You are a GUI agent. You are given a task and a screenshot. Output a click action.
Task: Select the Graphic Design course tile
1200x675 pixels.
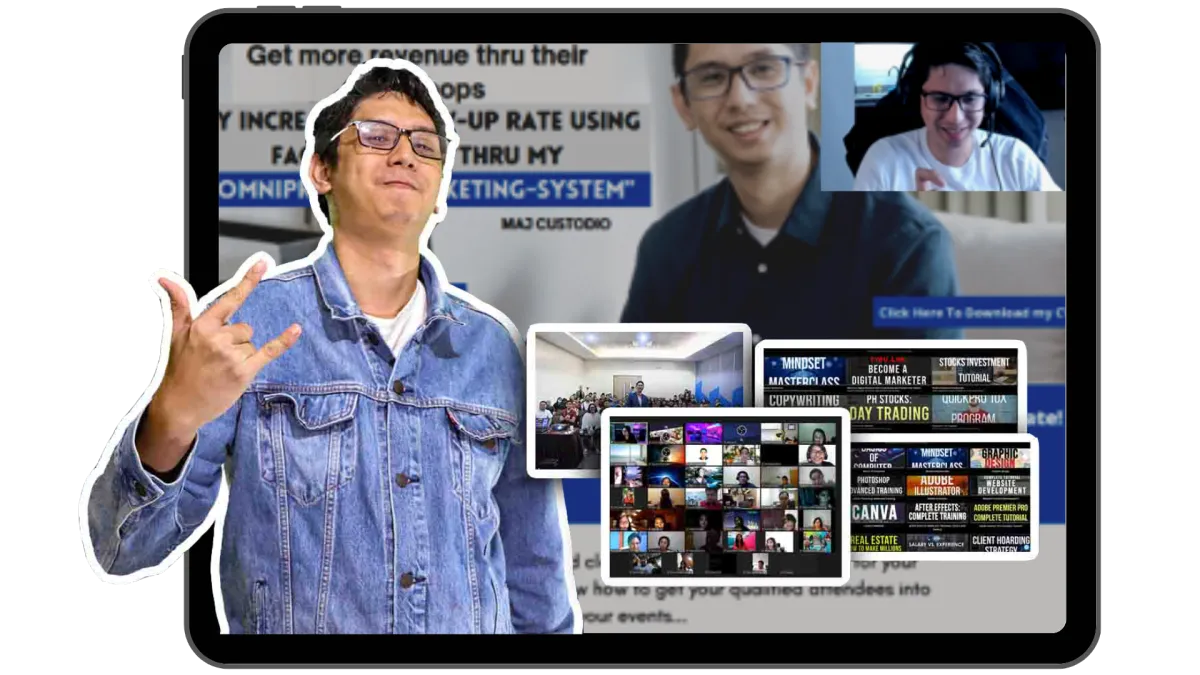click(x=999, y=458)
